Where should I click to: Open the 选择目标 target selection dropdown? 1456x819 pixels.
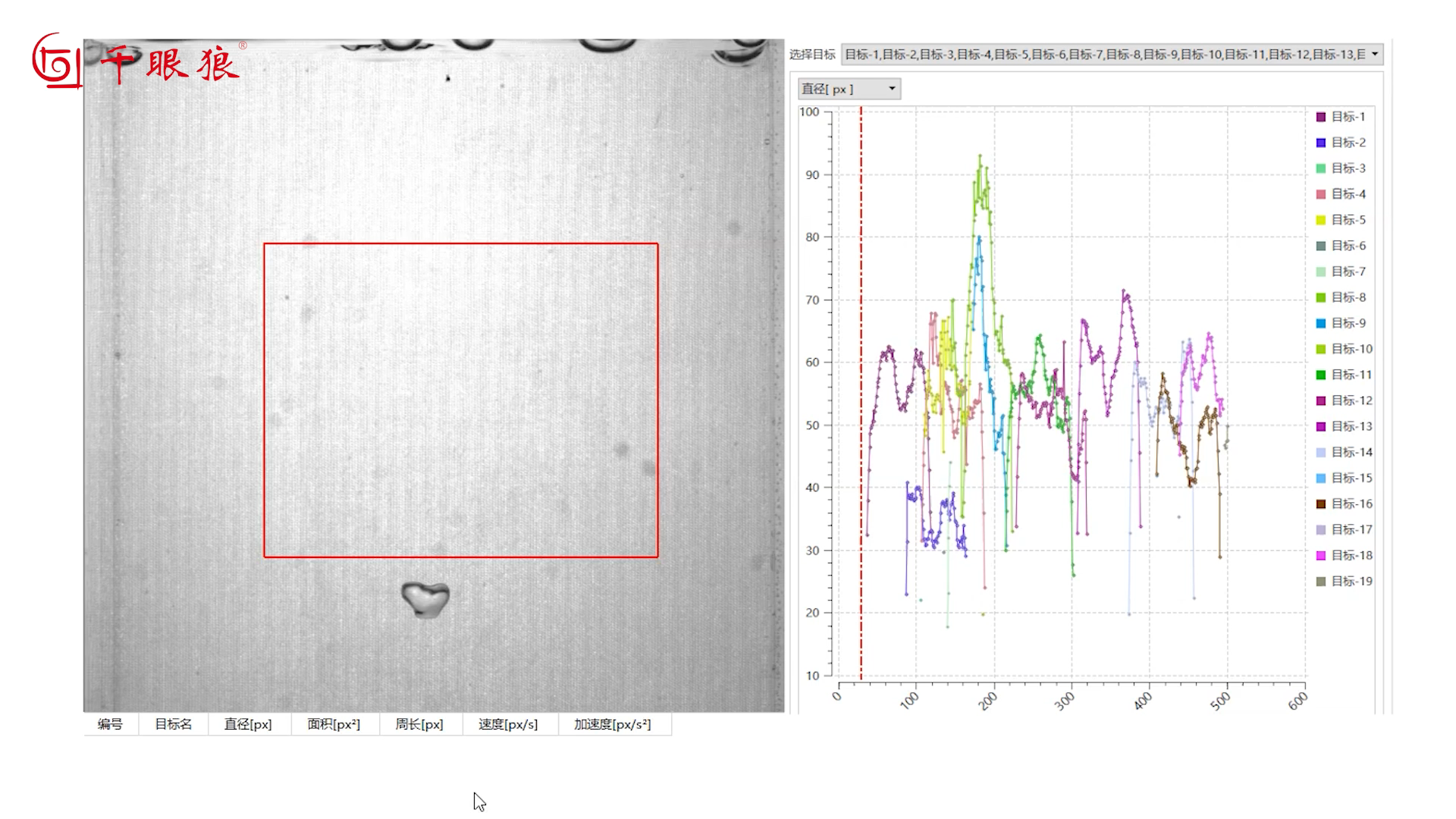(x=1375, y=54)
